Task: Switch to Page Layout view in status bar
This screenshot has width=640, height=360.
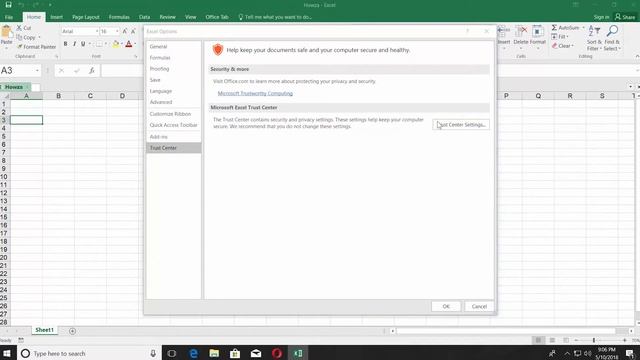Action: pyautogui.click(x=552, y=340)
